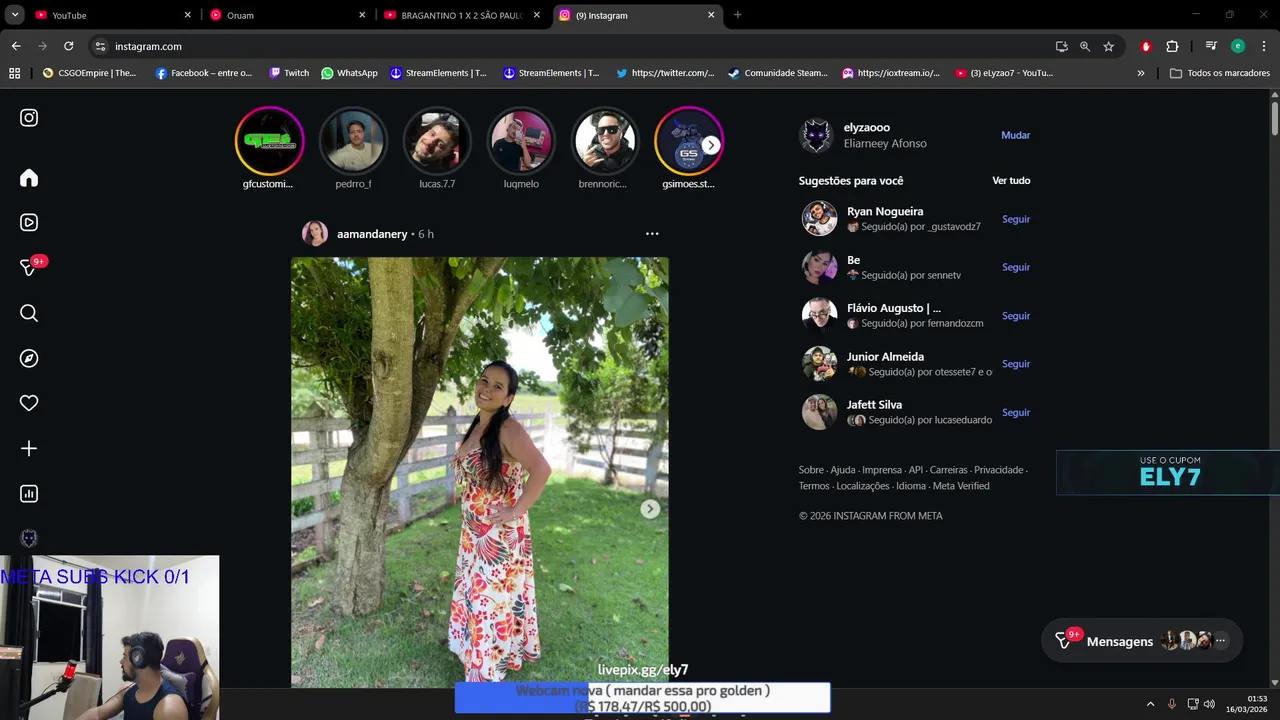Click Ver tudo suggestions link
The height and width of the screenshot is (720, 1280).
(1011, 181)
